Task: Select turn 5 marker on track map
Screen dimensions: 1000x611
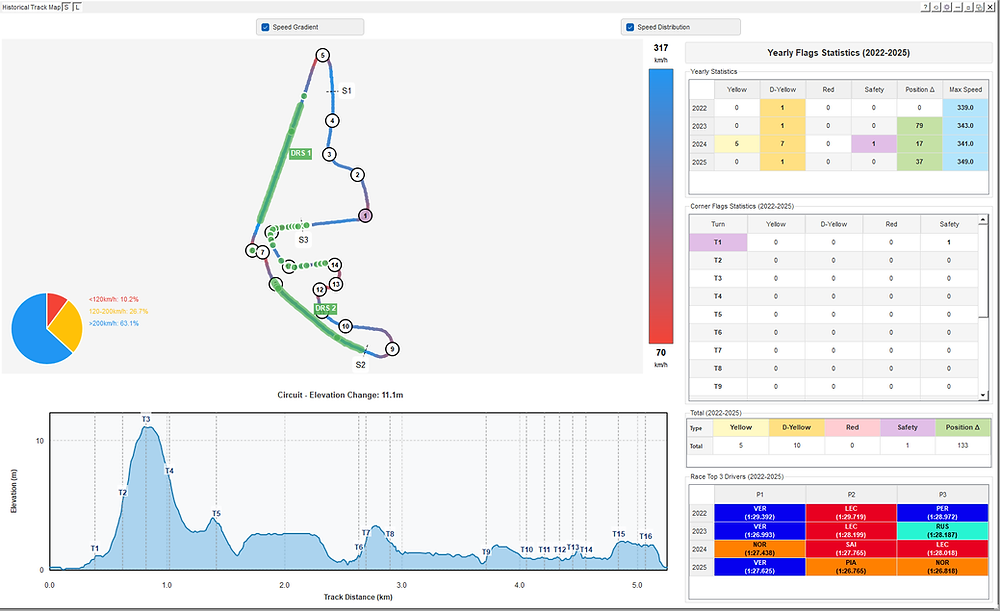Action: (x=323, y=55)
